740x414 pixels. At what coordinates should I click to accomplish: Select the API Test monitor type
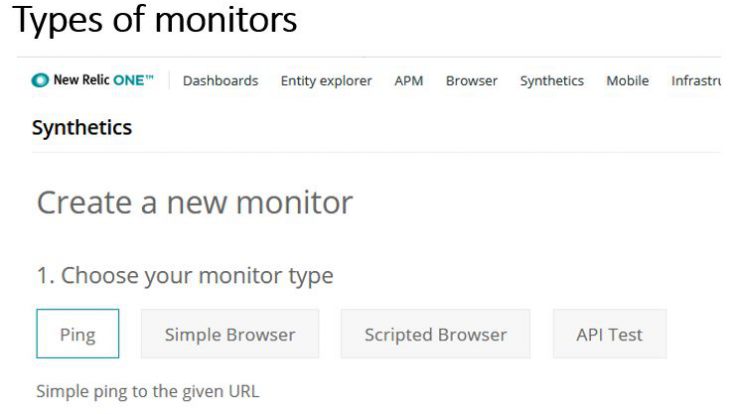pos(610,334)
